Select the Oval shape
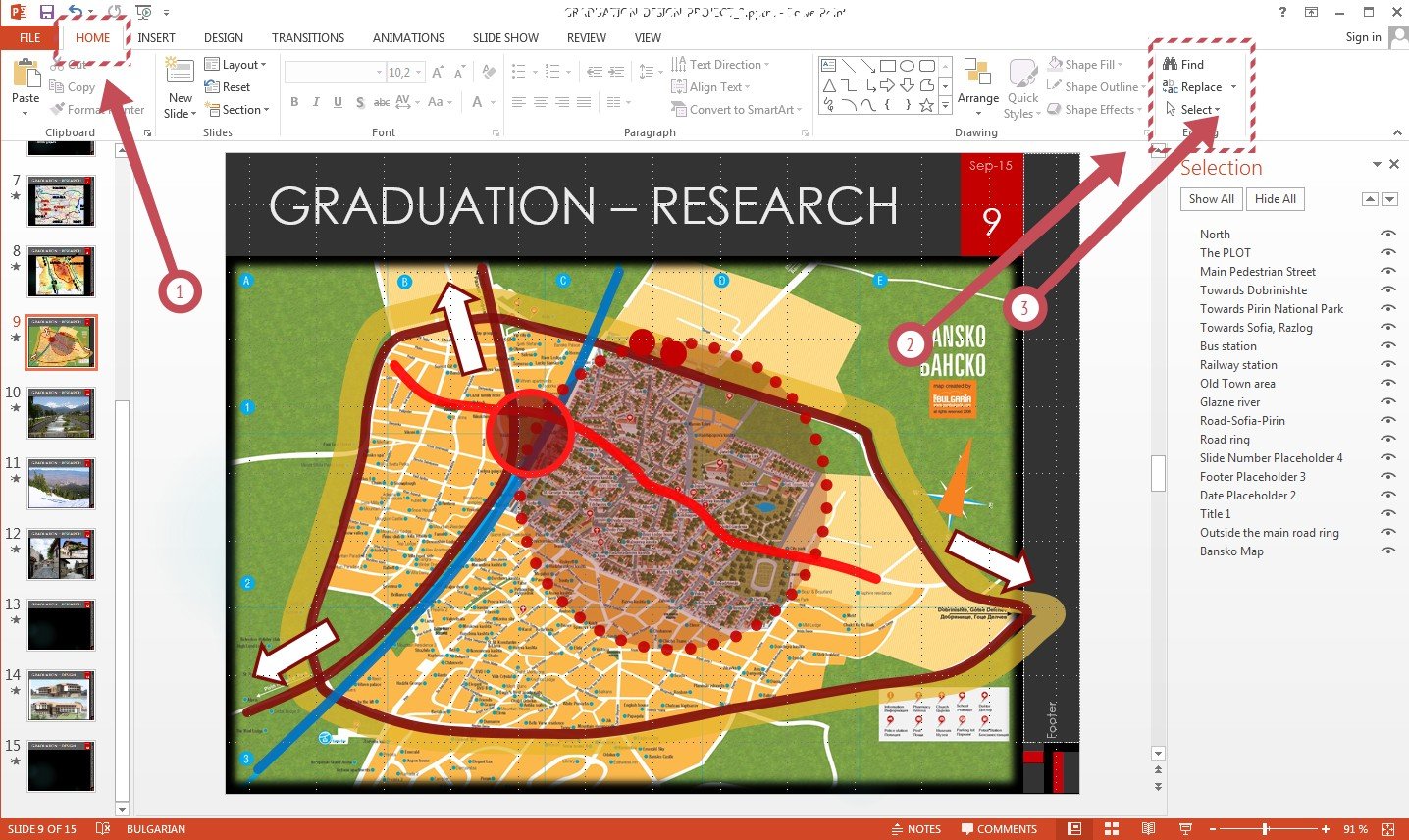The image size is (1409, 840). [908, 66]
